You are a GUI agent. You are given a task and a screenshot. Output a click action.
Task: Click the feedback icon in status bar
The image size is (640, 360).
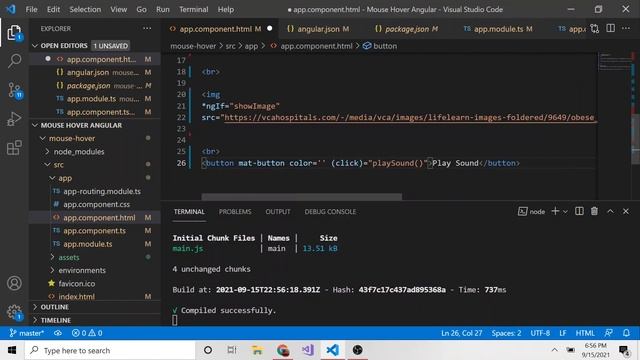coord(609,333)
